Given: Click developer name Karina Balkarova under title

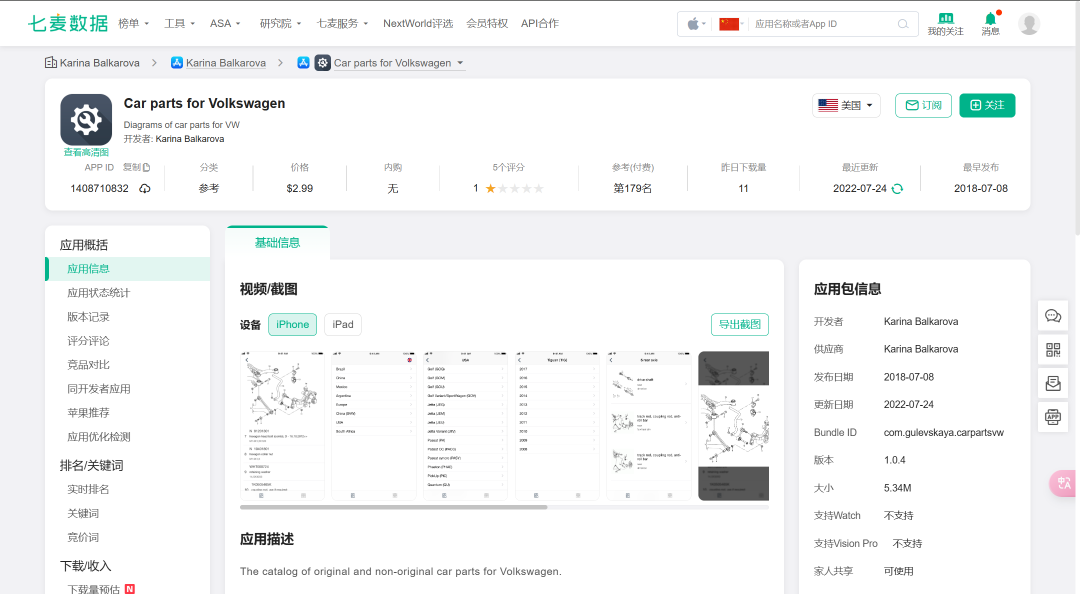Looking at the screenshot, I should (190, 139).
